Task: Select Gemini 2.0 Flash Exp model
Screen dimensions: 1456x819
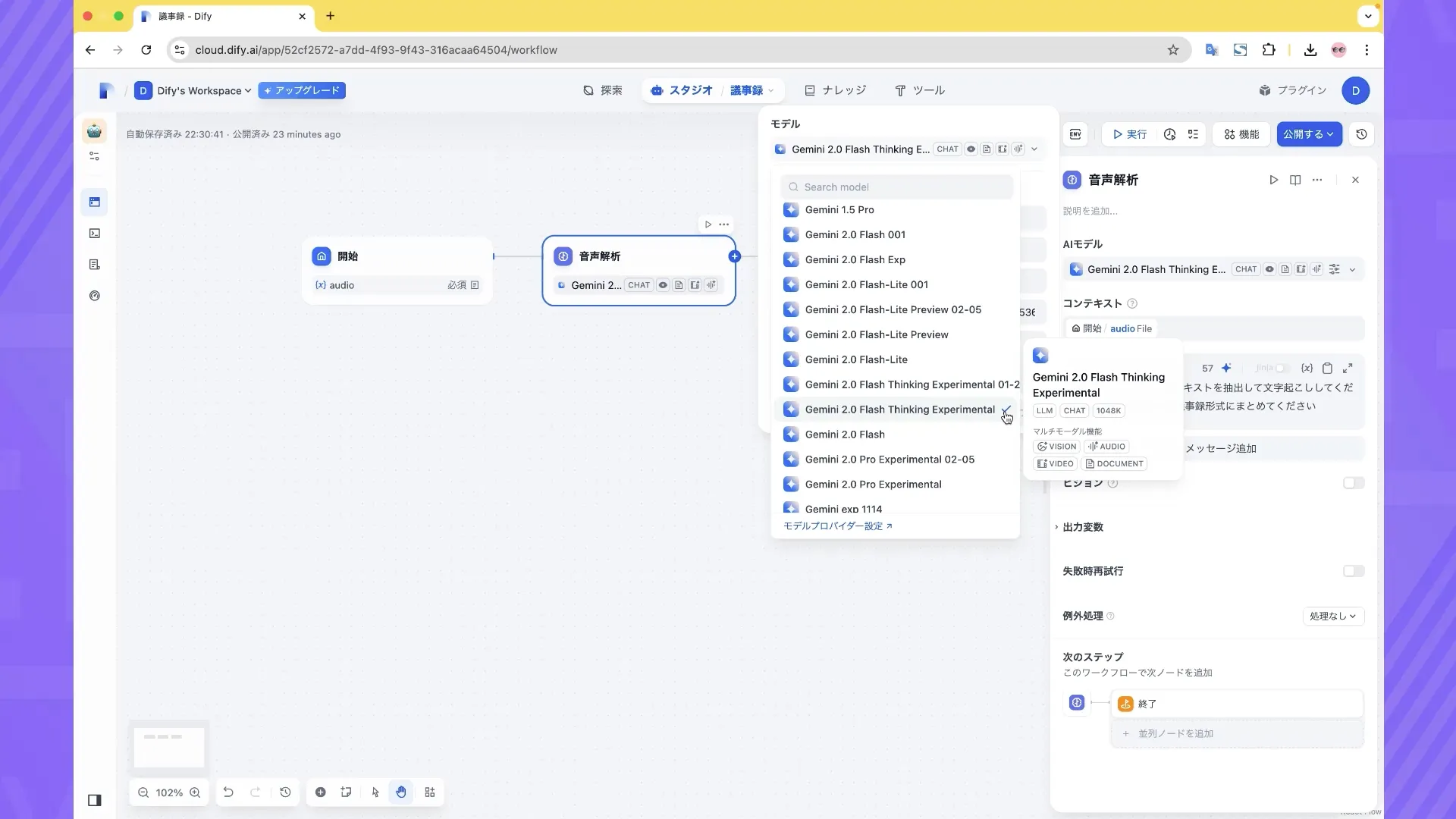Action: (896, 260)
